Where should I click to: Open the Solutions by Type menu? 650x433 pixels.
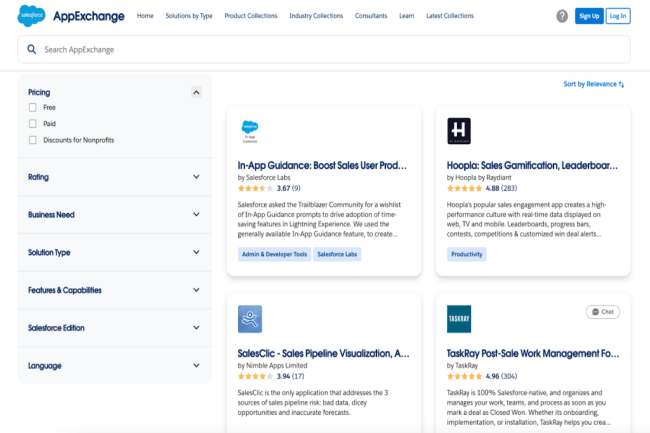[x=189, y=16]
